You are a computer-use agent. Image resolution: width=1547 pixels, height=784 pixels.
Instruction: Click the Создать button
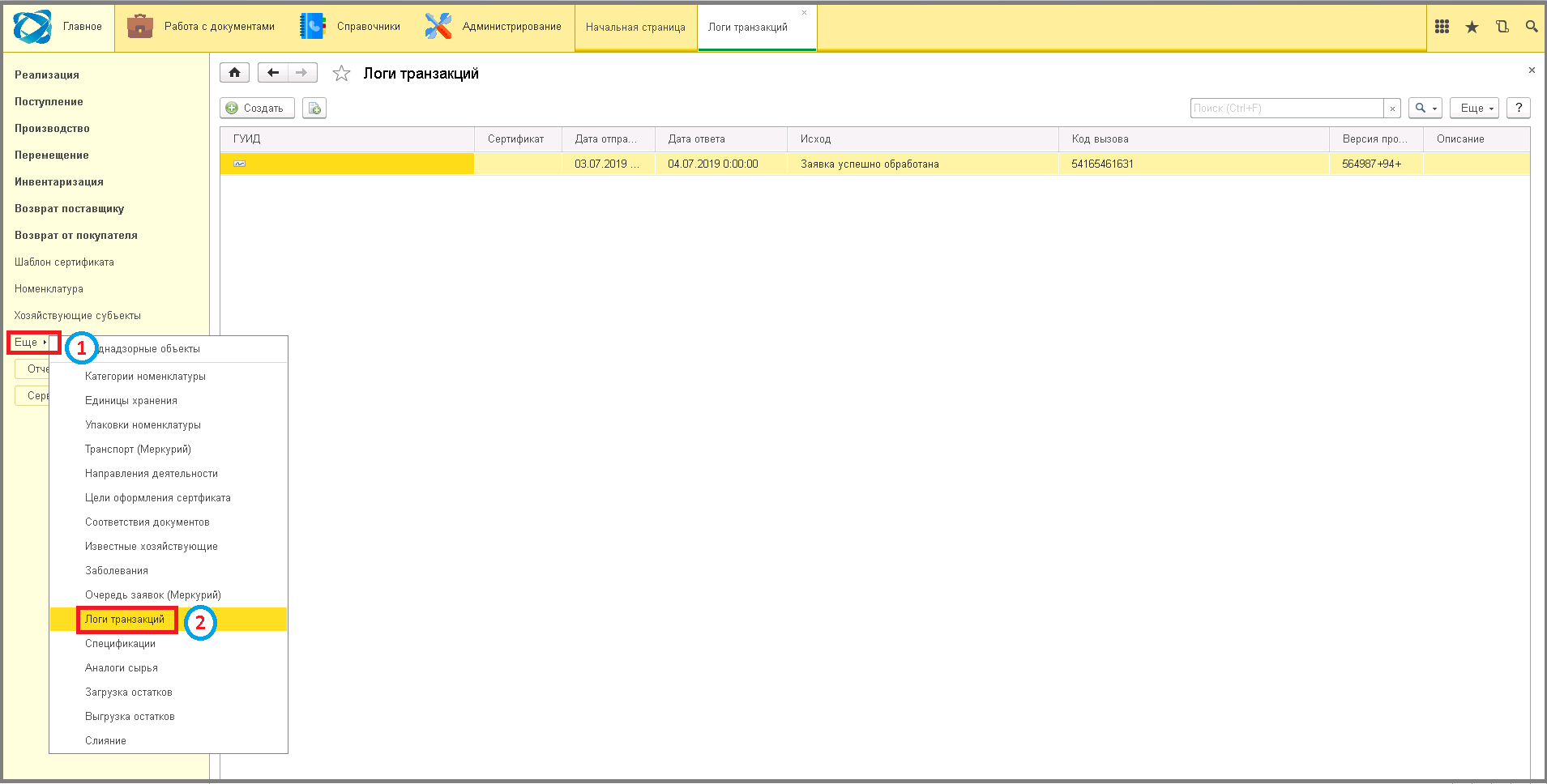pos(257,108)
